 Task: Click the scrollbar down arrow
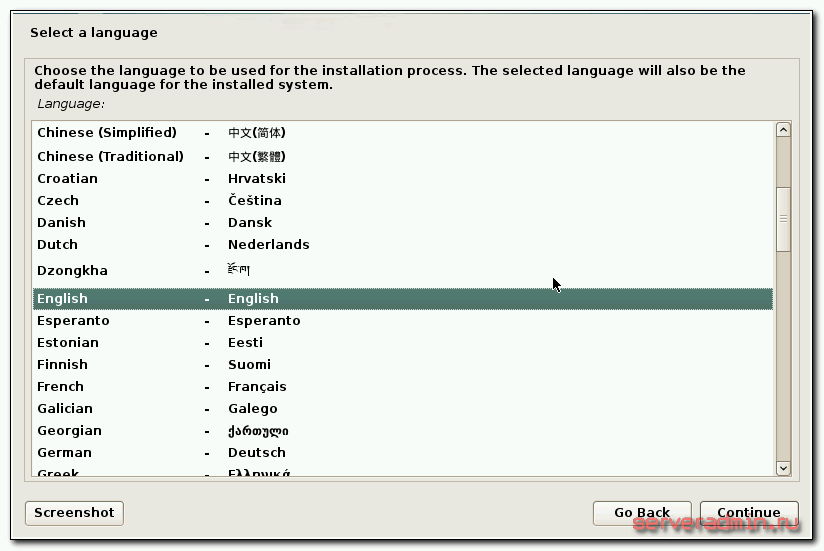783,467
